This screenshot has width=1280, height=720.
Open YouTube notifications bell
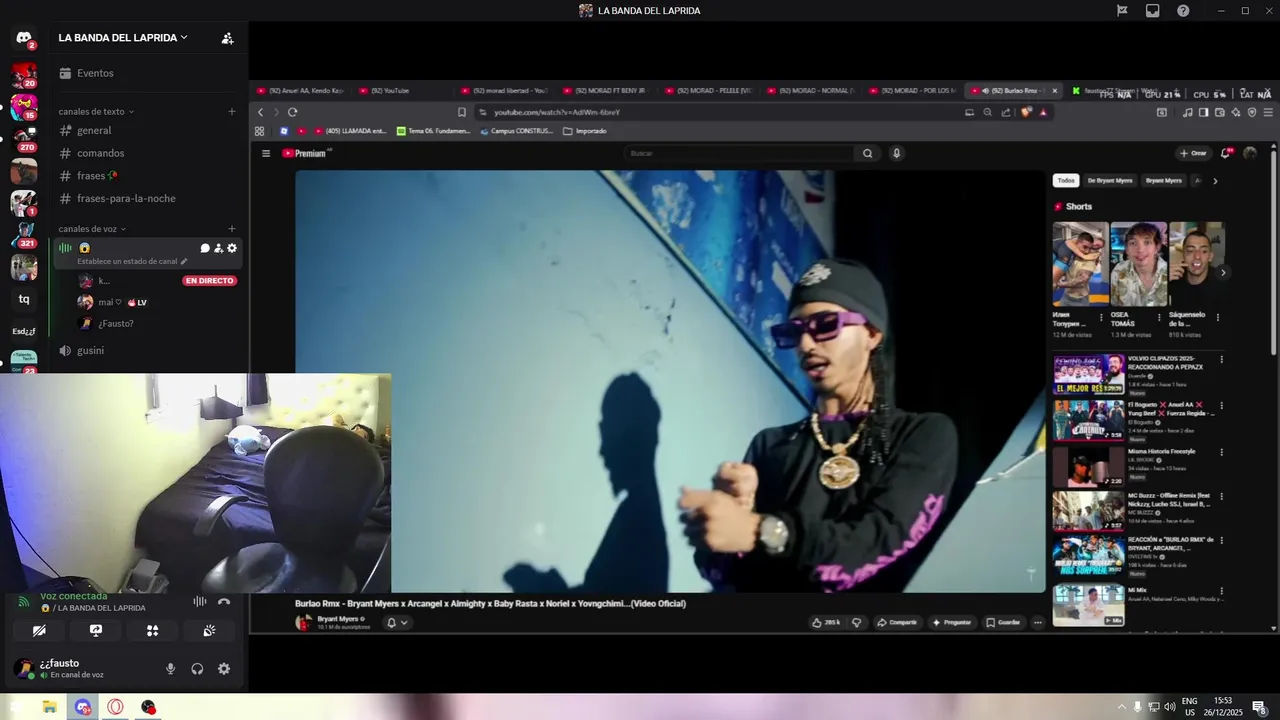[1225, 153]
